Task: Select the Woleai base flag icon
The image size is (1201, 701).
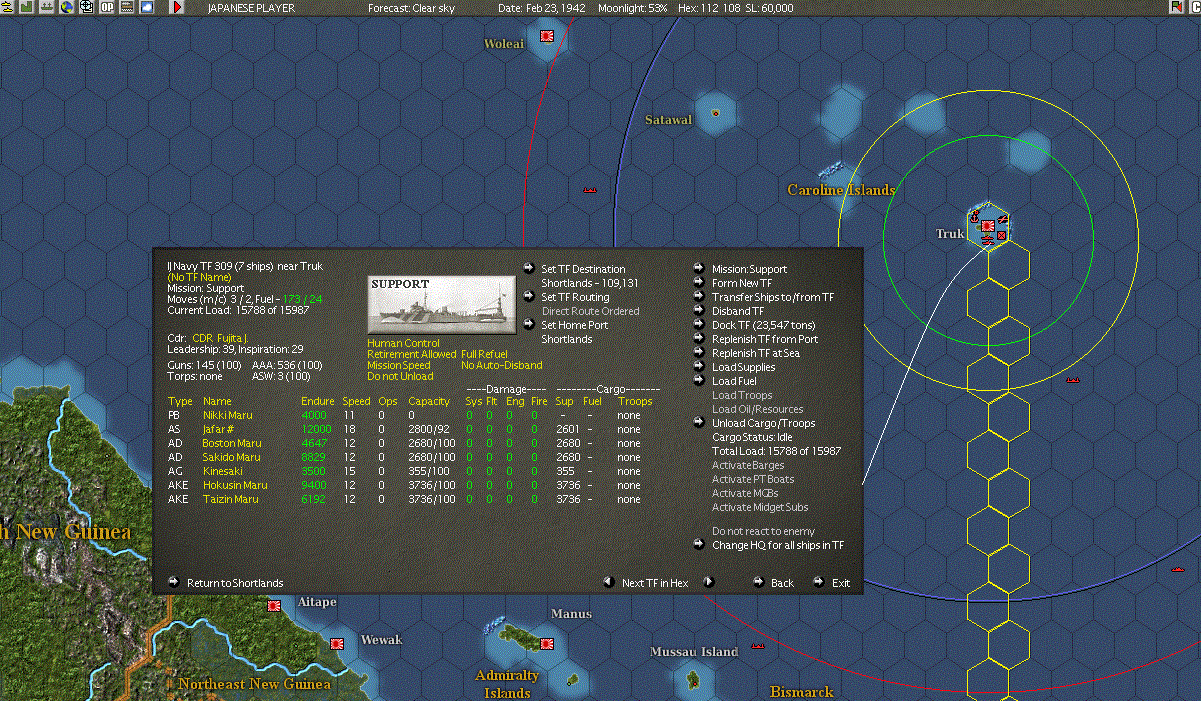Action: (547, 35)
